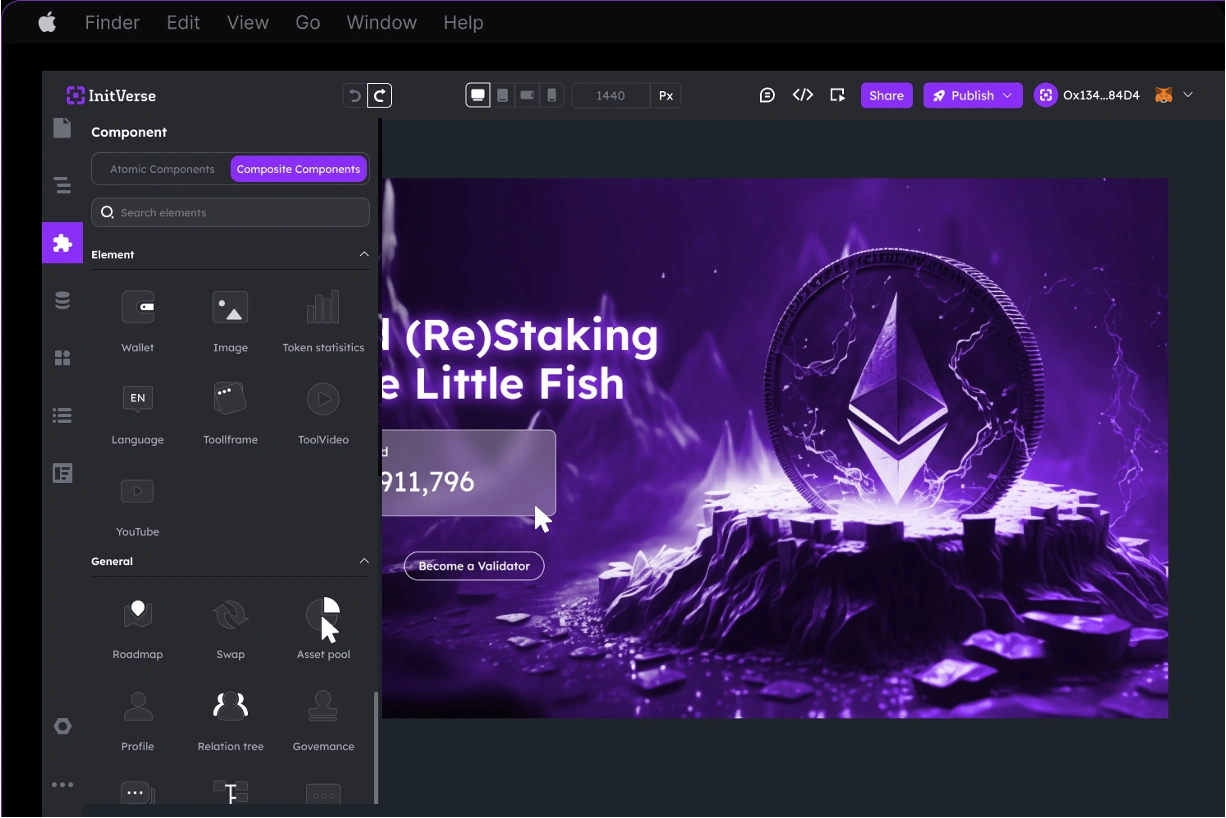
Task: Select the Swap component
Action: tap(230, 627)
